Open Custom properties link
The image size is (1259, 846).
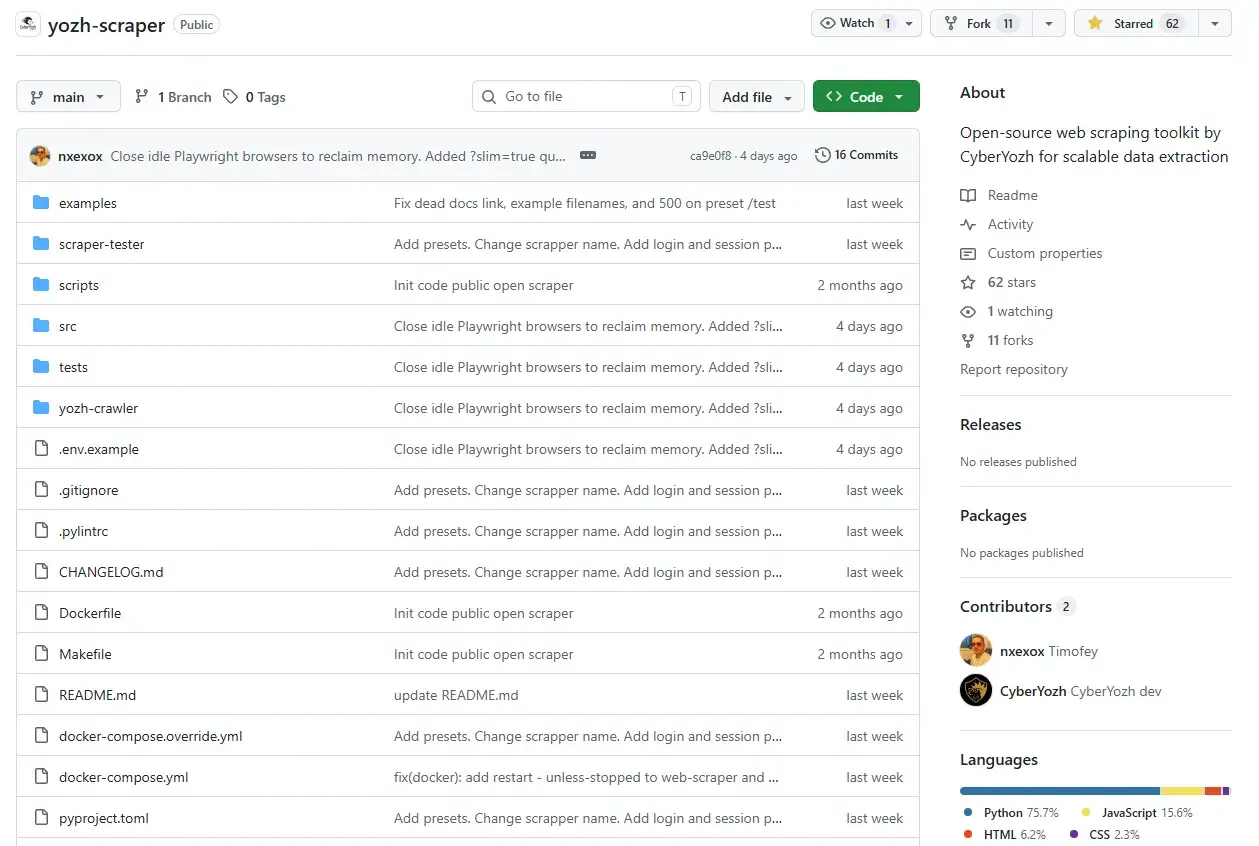(1044, 254)
